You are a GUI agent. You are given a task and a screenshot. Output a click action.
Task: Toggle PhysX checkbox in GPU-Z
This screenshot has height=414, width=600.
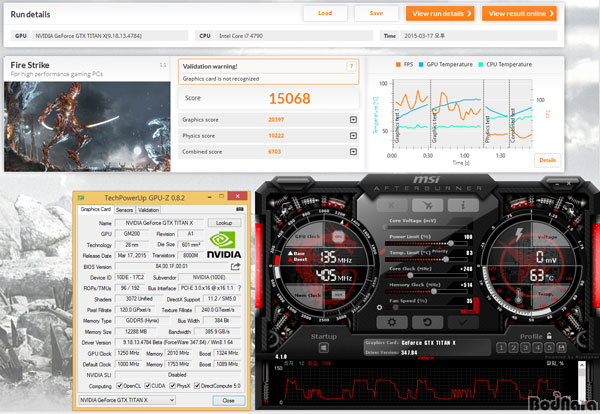pos(173,386)
